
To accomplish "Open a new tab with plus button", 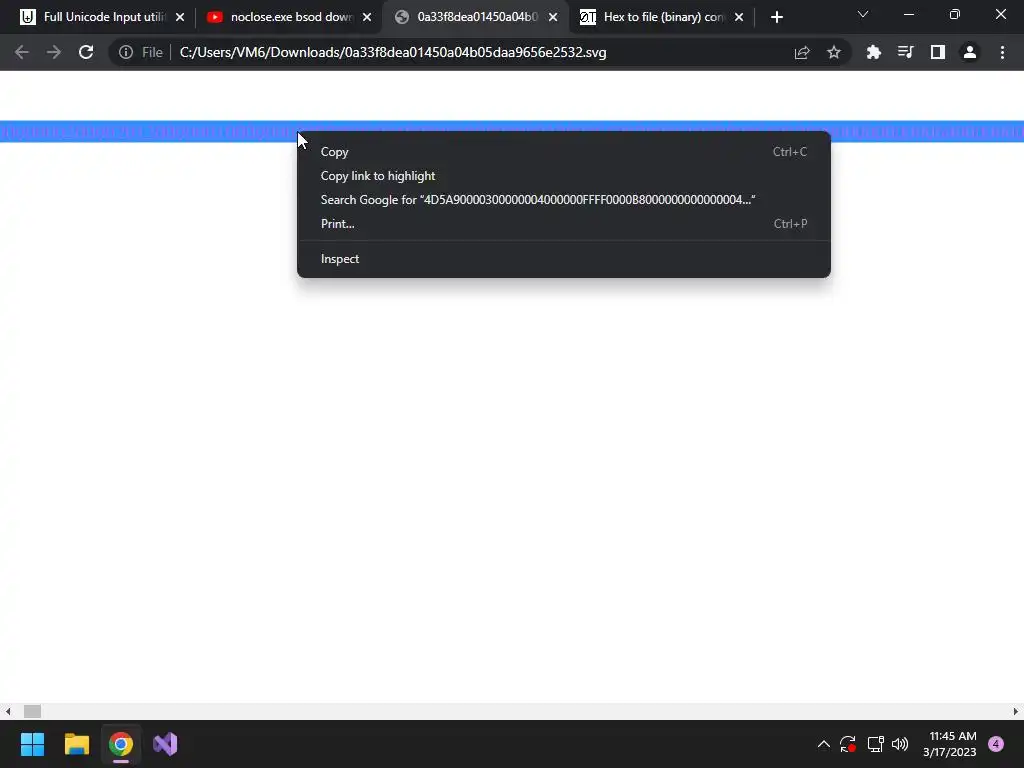I will 776,17.
